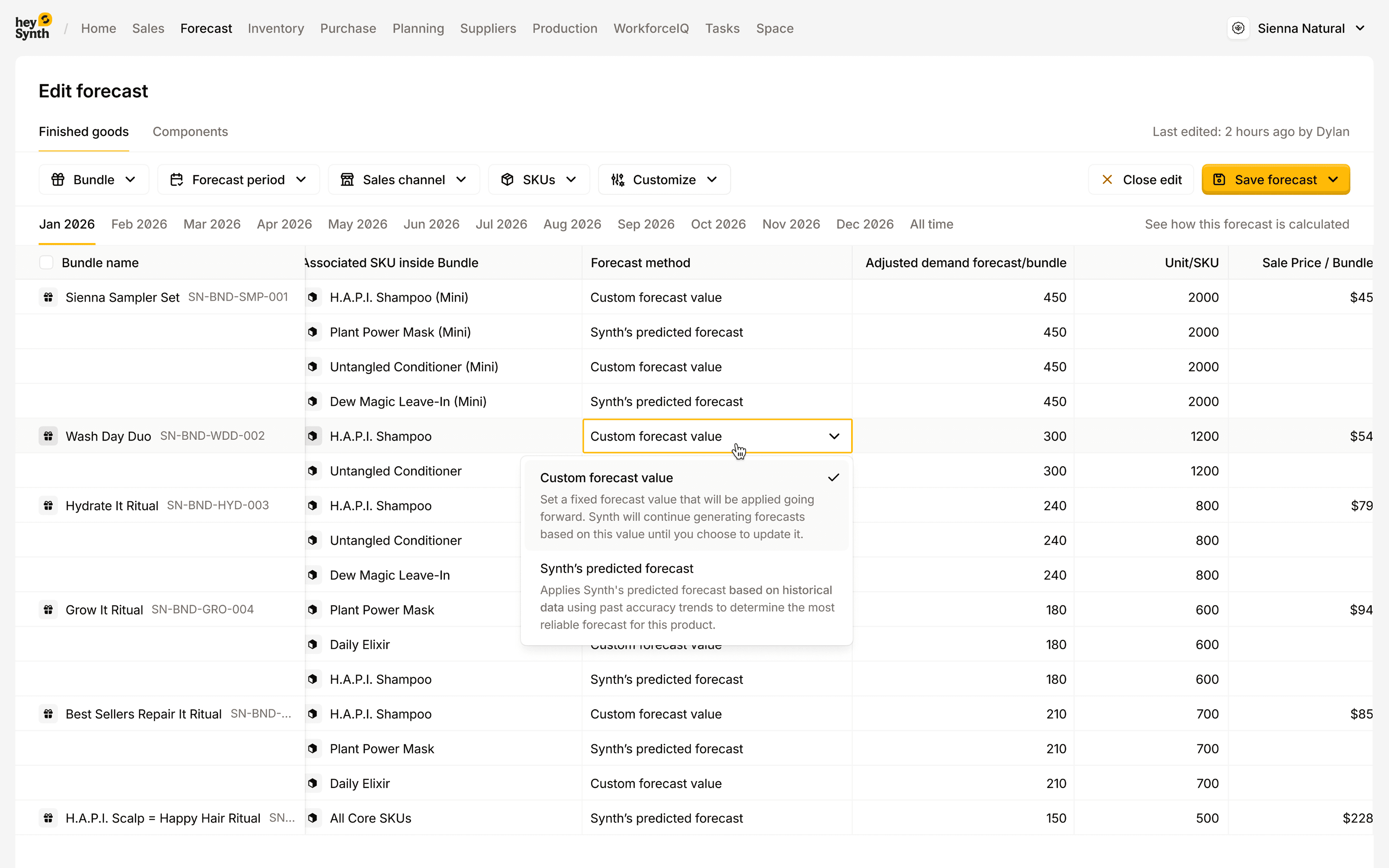Select the Jun 2026 month tab
This screenshot has height=868, width=1389.
tap(431, 224)
